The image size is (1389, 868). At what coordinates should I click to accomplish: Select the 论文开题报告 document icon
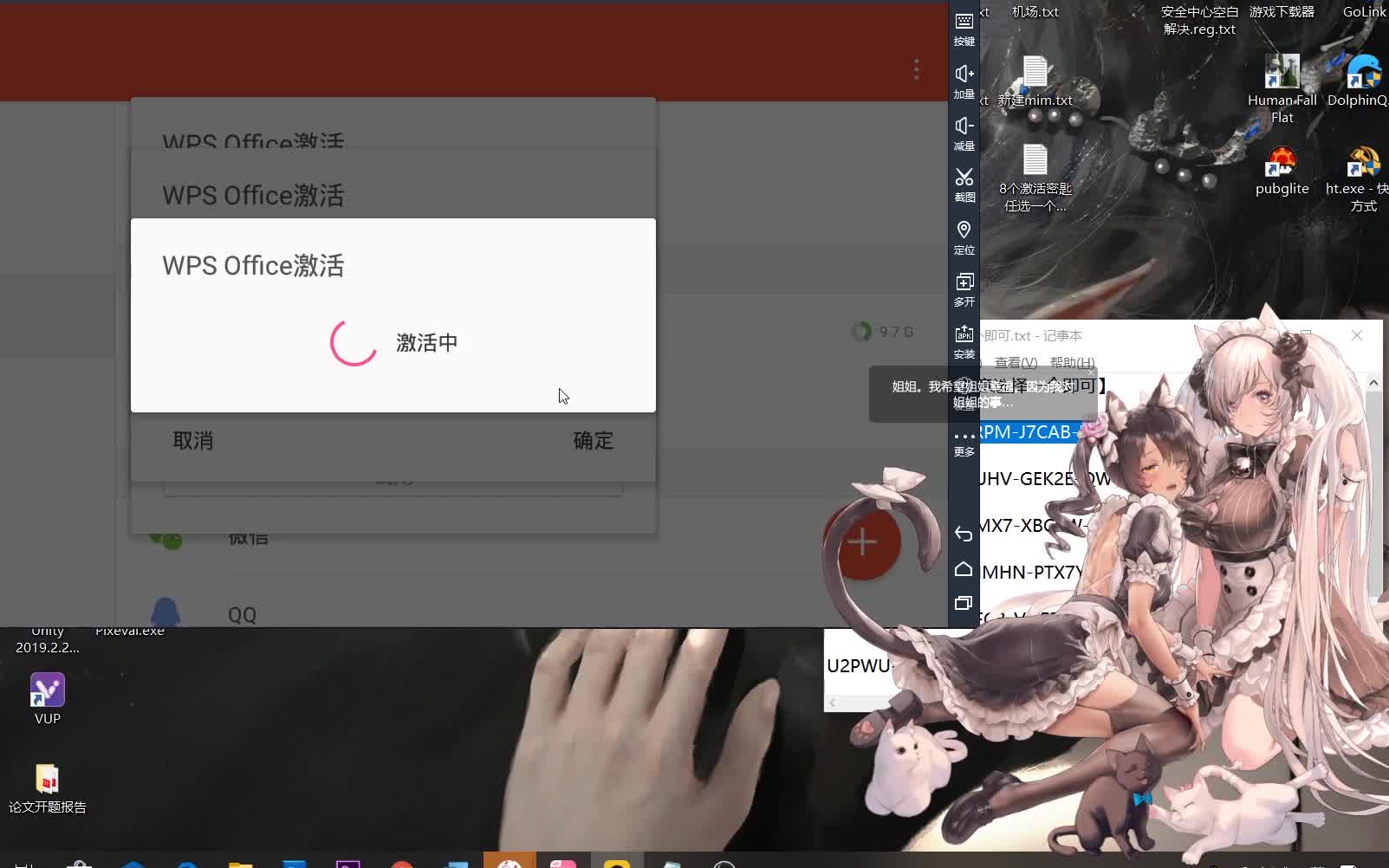point(48,789)
